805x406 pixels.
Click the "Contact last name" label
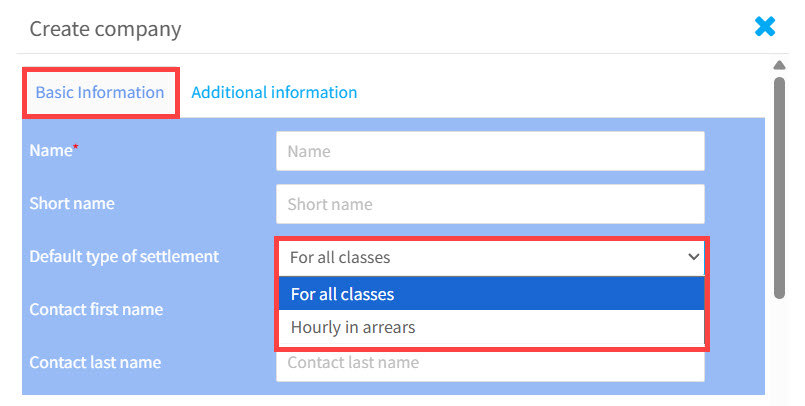pos(95,362)
